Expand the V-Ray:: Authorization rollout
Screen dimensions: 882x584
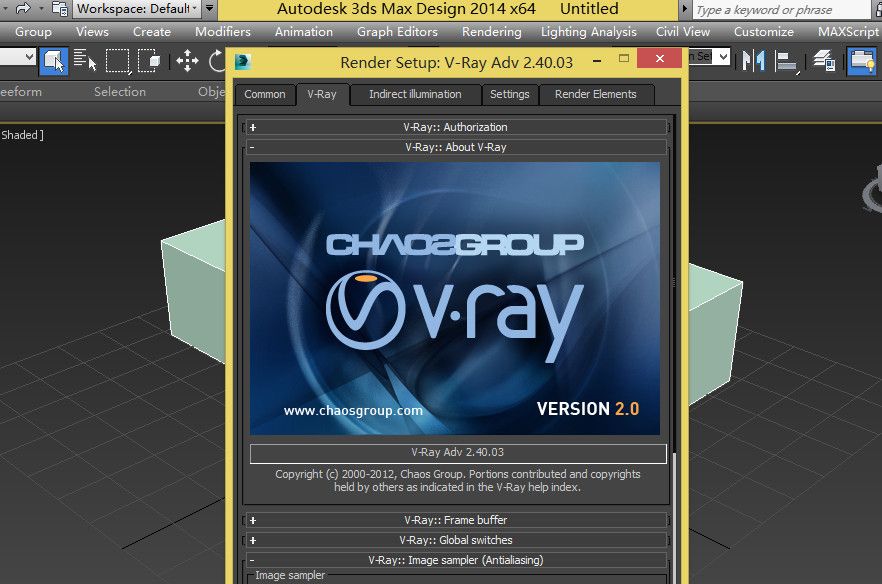[x=455, y=128]
